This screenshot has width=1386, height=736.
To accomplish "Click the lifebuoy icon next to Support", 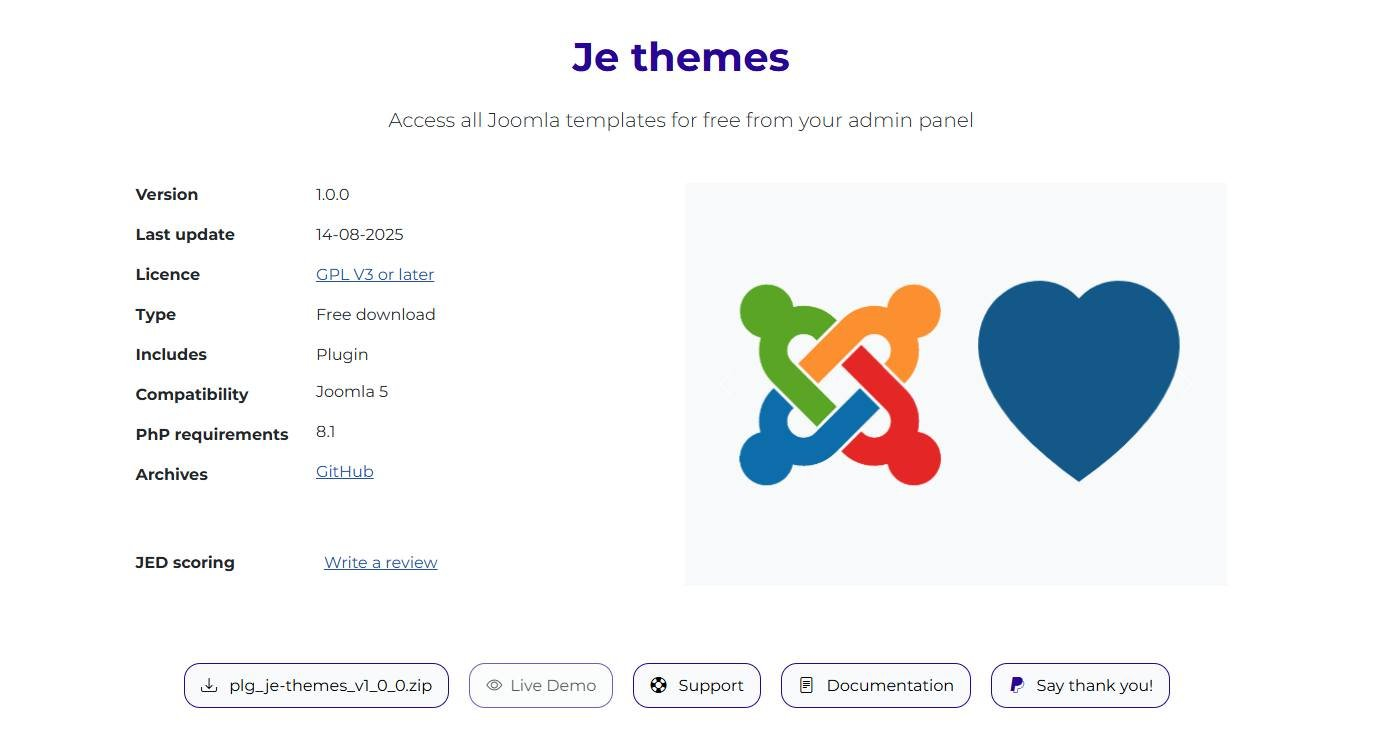I will pyautogui.click(x=658, y=686).
